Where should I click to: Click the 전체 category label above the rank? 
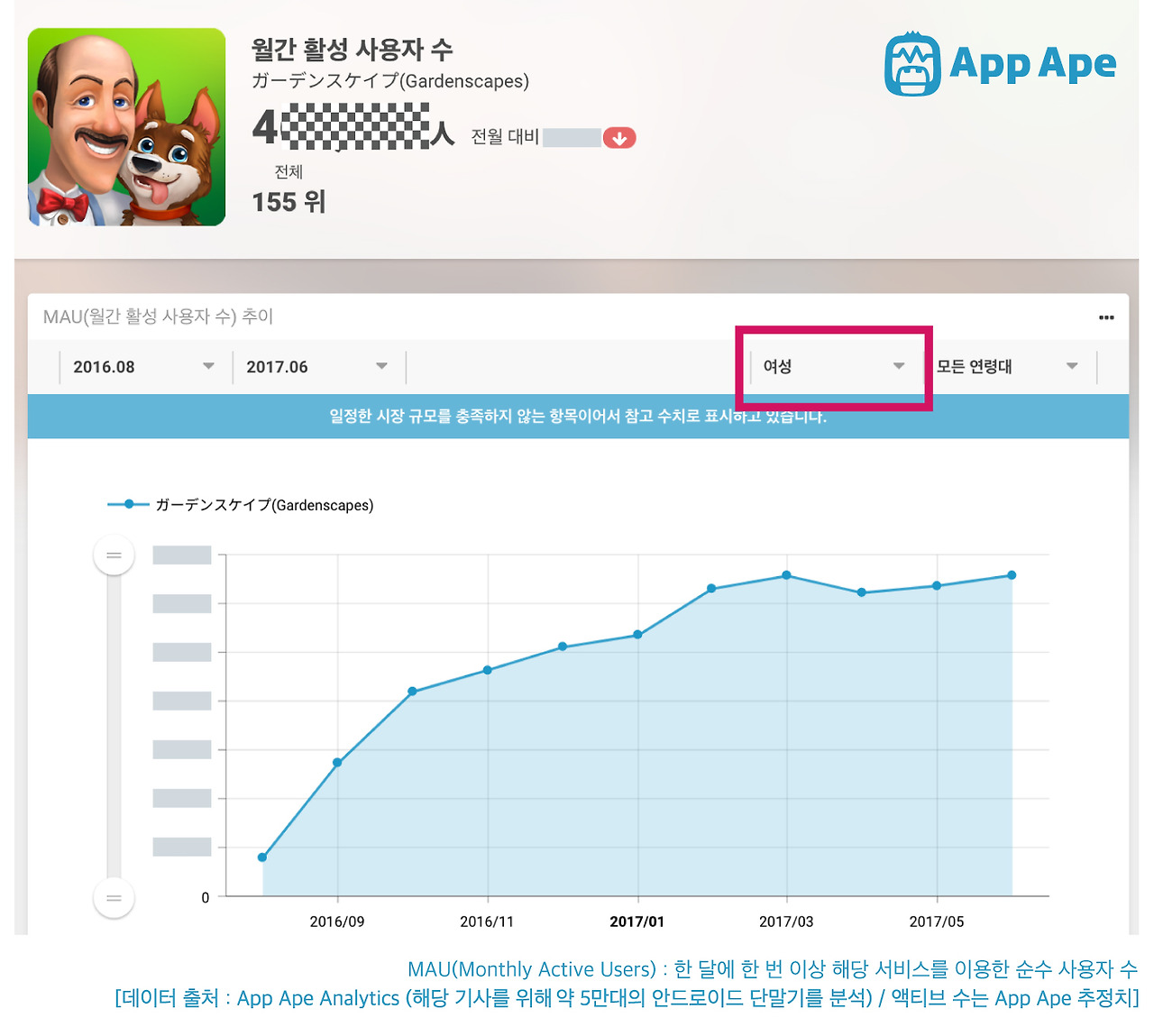point(288,171)
